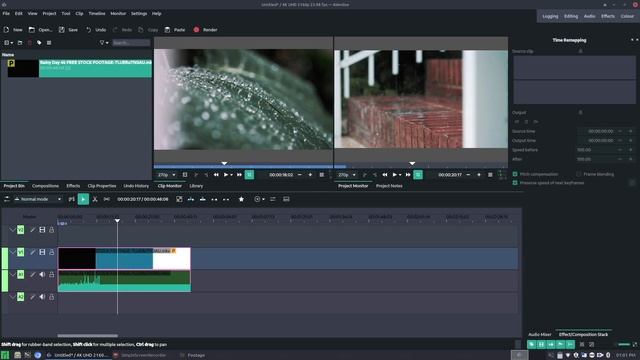Lock the A1 audio track
This screenshot has height=360, width=640.
pos(51,275)
